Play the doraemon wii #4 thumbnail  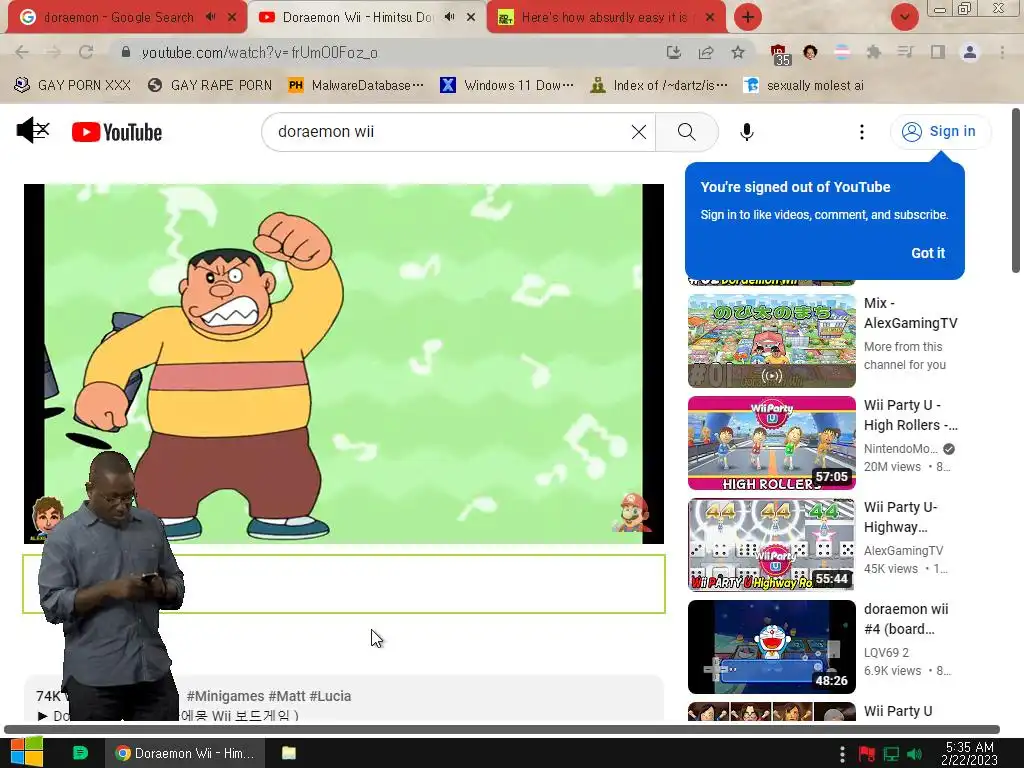point(771,647)
